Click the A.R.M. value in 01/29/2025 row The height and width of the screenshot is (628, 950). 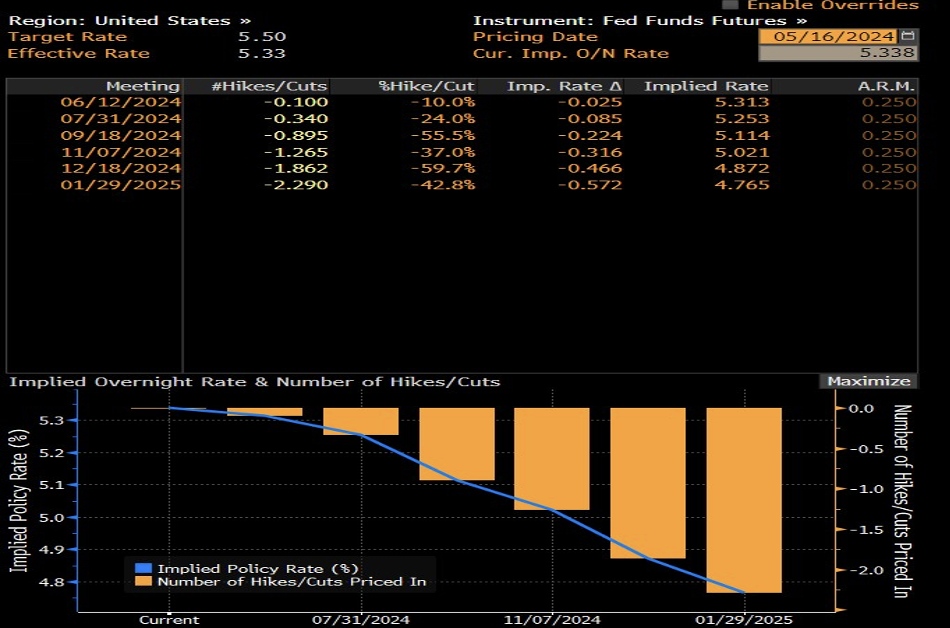889,185
